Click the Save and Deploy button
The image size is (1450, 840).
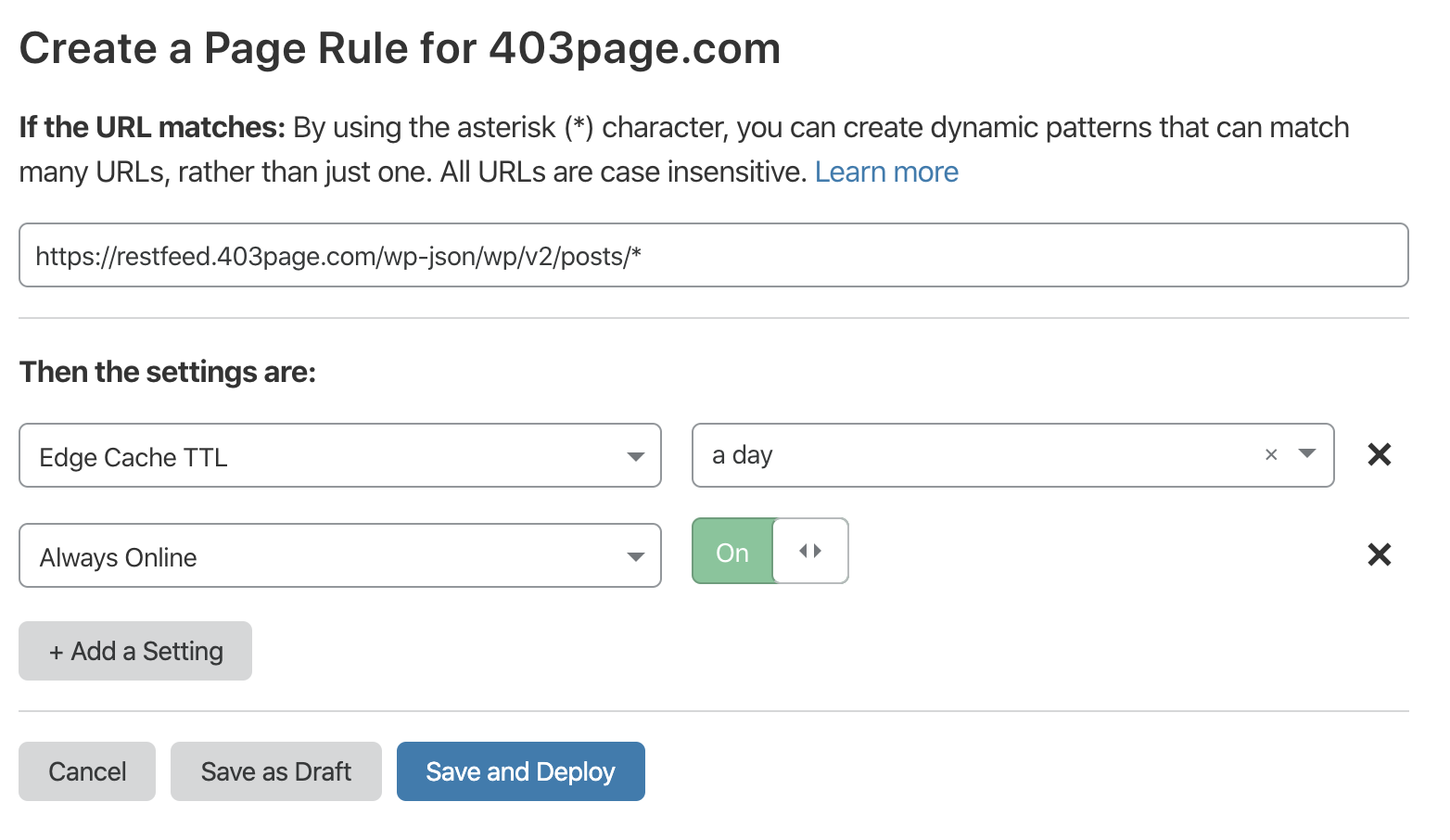(520, 770)
